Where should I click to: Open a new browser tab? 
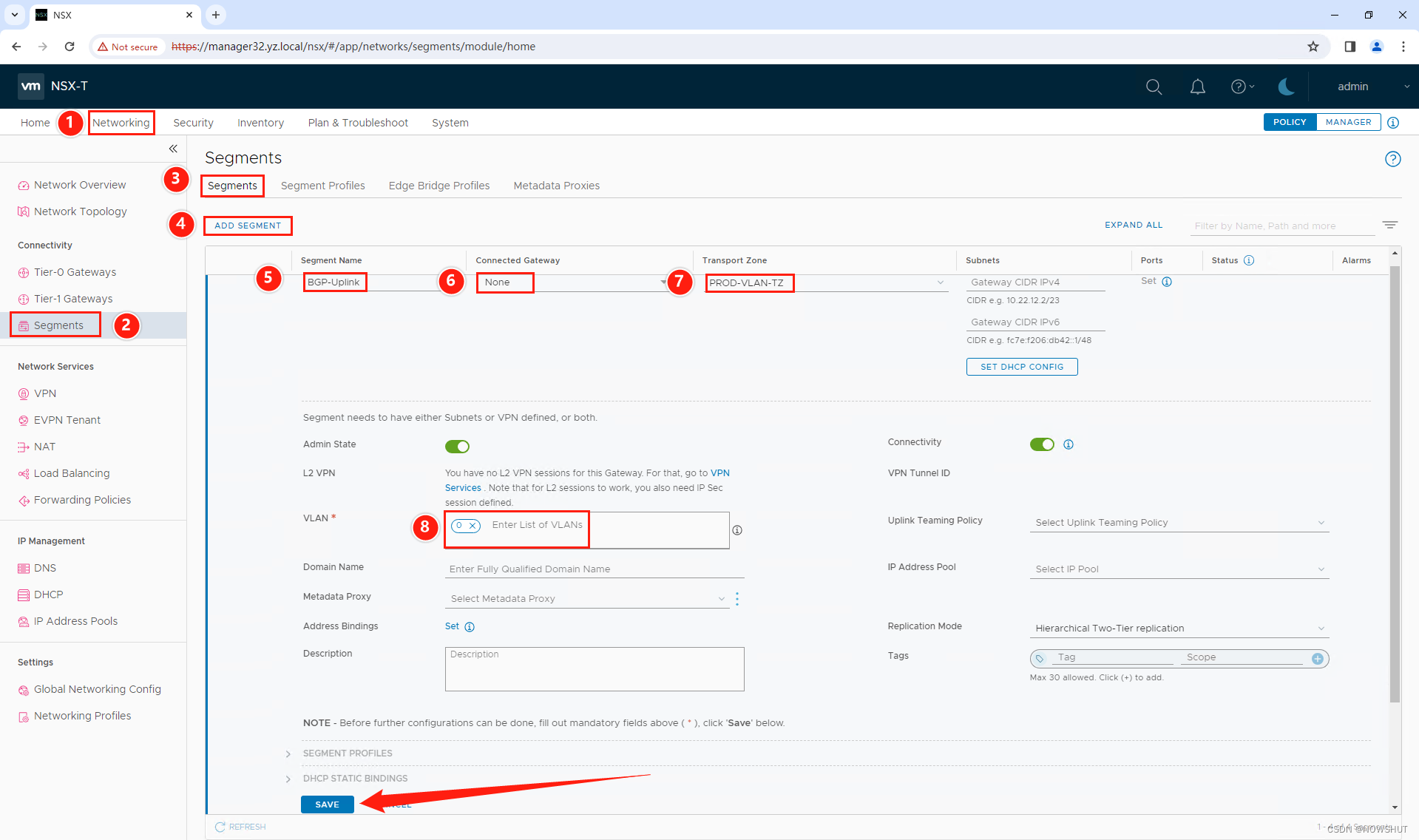(215, 15)
